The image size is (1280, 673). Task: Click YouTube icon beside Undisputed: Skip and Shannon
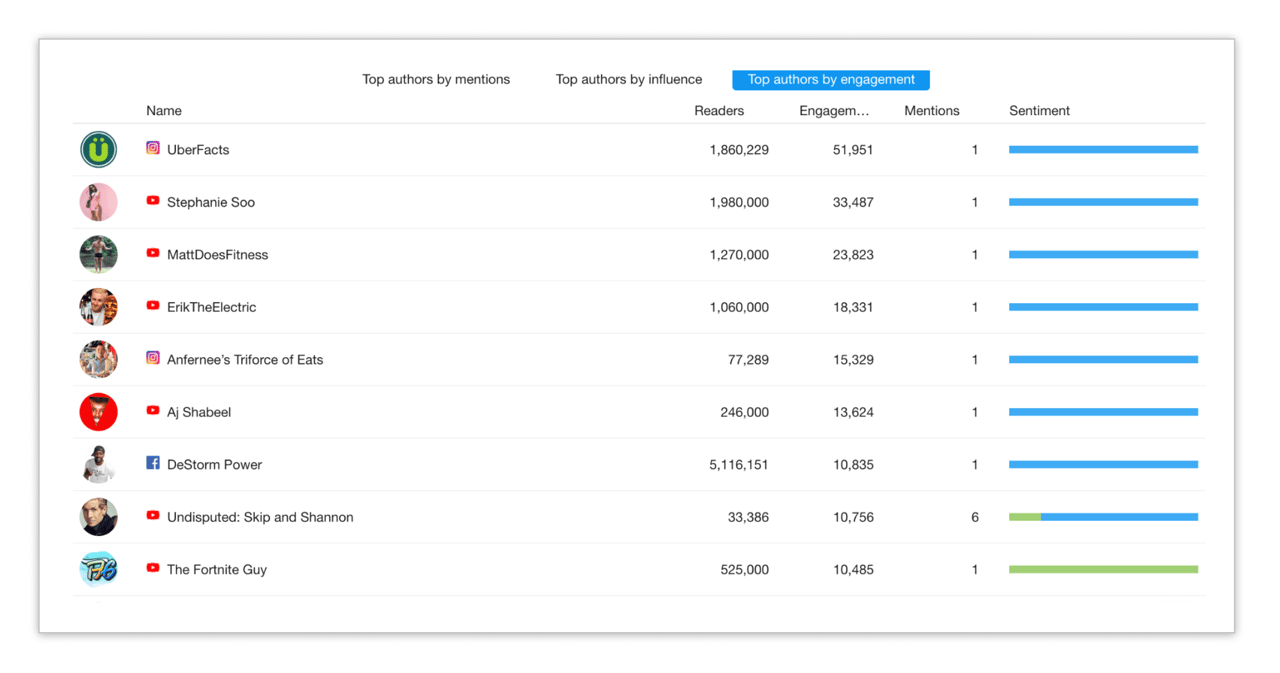(153, 516)
